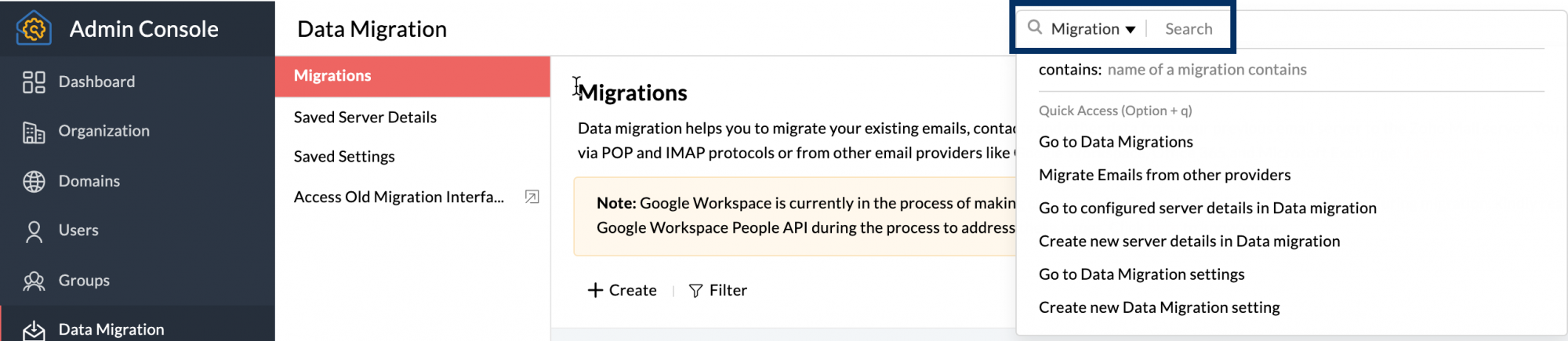The height and width of the screenshot is (341, 1568).
Task: Select Go to Data Migration settings
Action: (1141, 274)
